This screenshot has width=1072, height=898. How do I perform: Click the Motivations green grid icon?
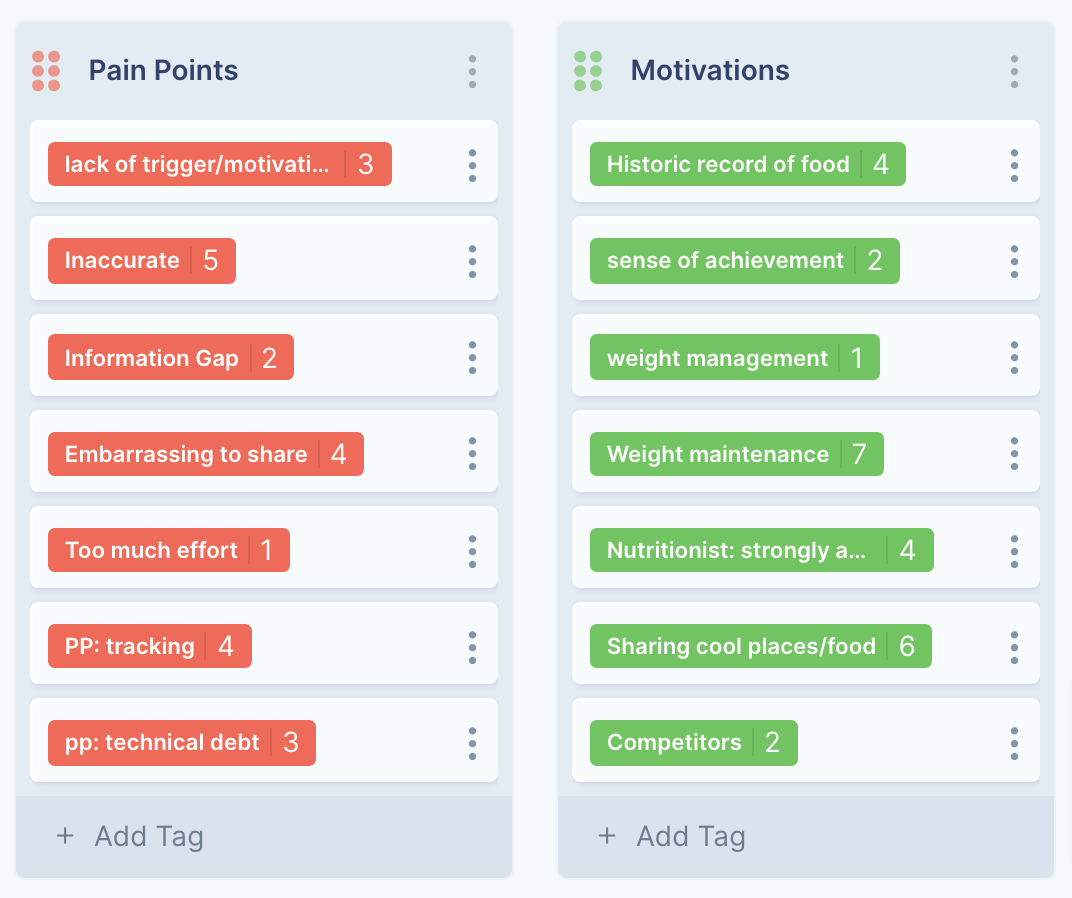(588, 71)
